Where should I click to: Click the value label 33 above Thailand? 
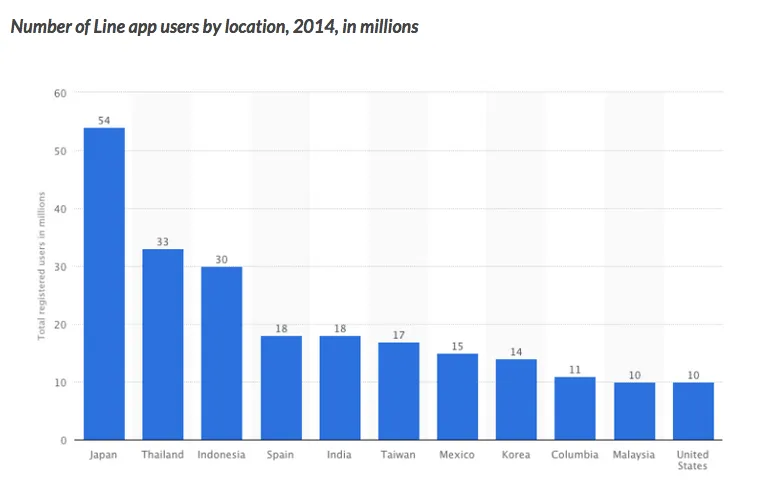pos(163,242)
